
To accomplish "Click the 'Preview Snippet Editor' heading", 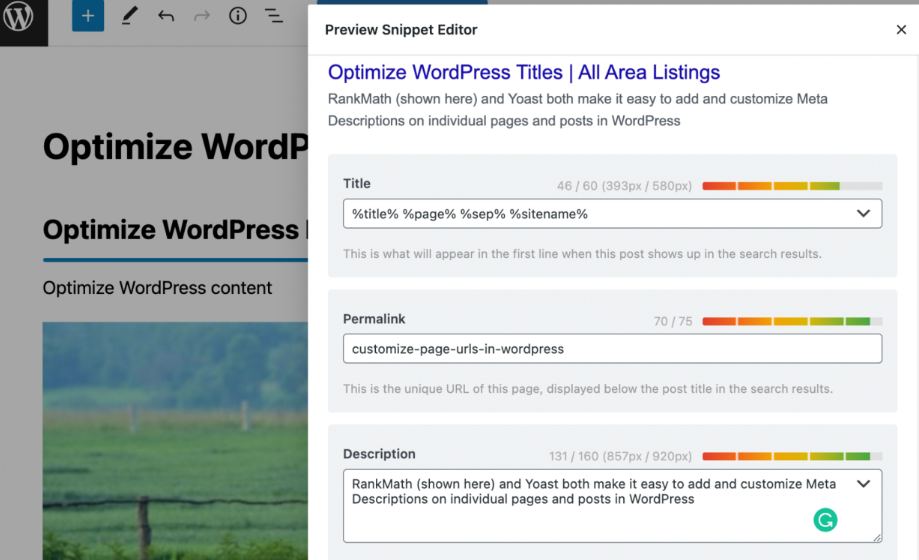I will [x=401, y=30].
